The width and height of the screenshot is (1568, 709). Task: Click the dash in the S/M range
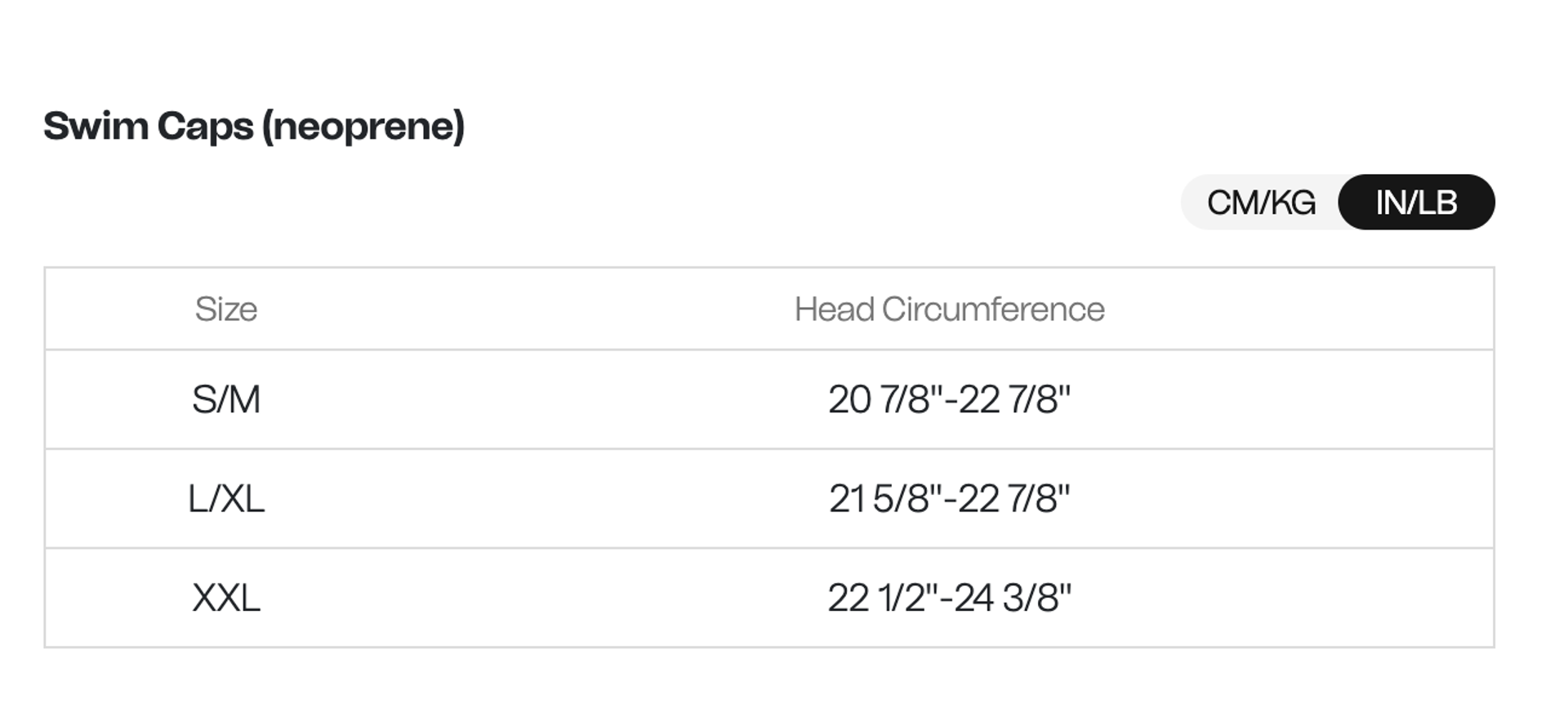(951, 401)
